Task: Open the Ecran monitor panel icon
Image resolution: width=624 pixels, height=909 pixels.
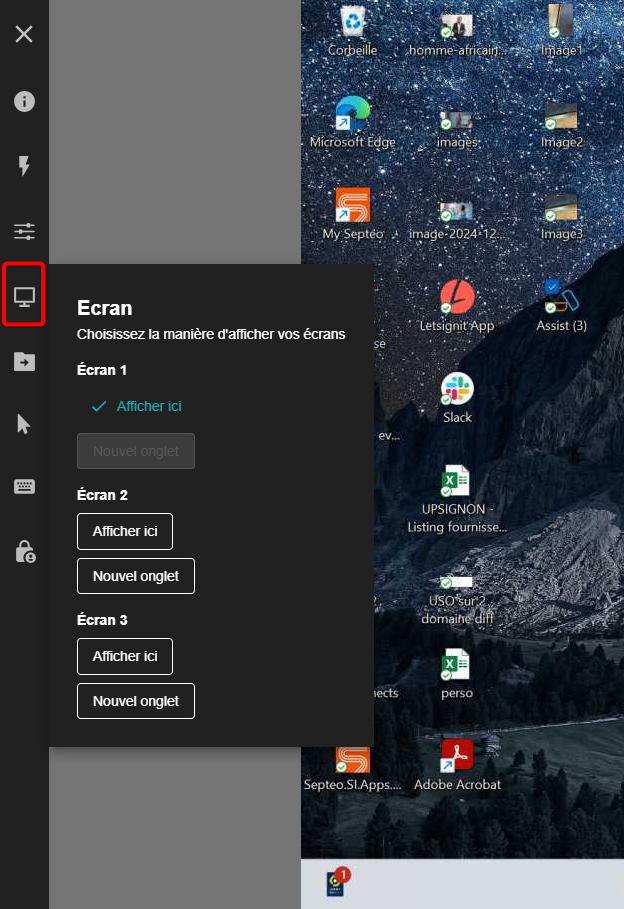Action: pyautogui.click(x=24, y=297)
